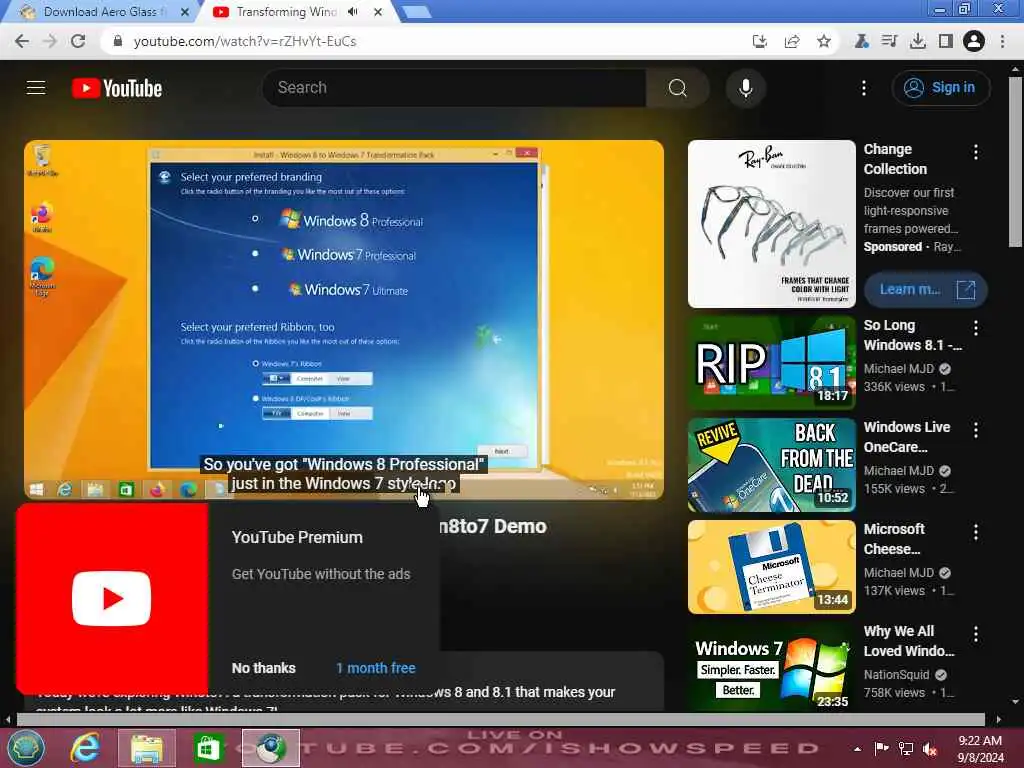Click NationSquid channel name
Screen dimensions: 1024x768
point(896,675)
